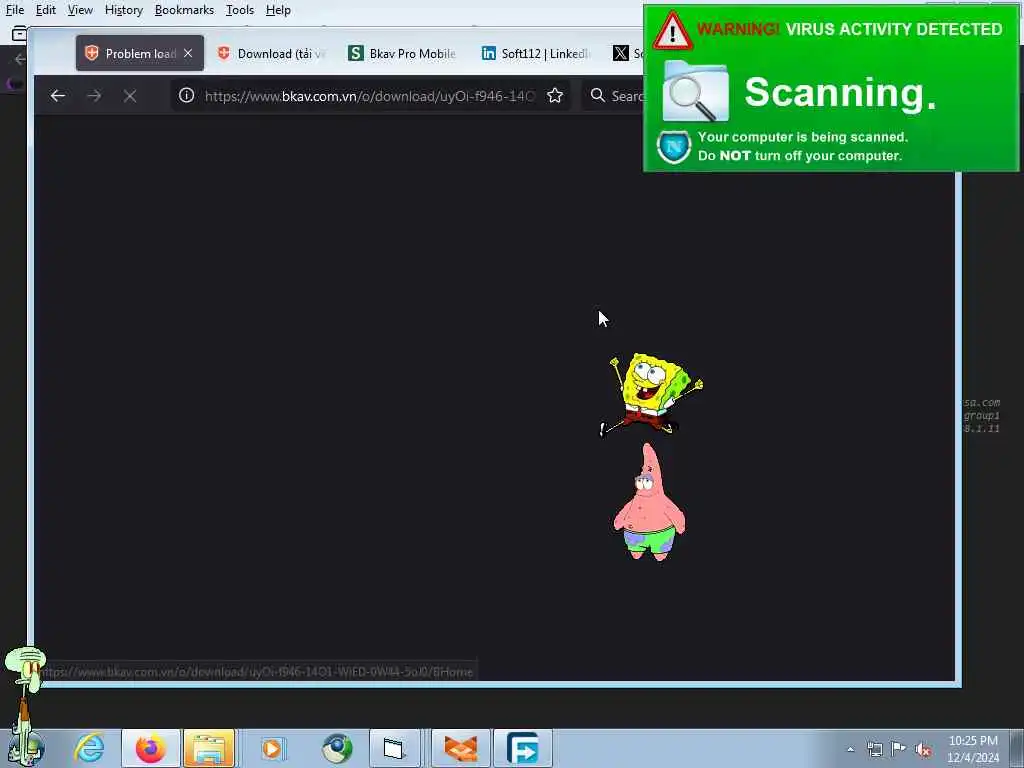Screen dimensions: 1024x768
Task: Click the VIRUS ACTIVITY DETECTED heading
Action: (893, 29)
